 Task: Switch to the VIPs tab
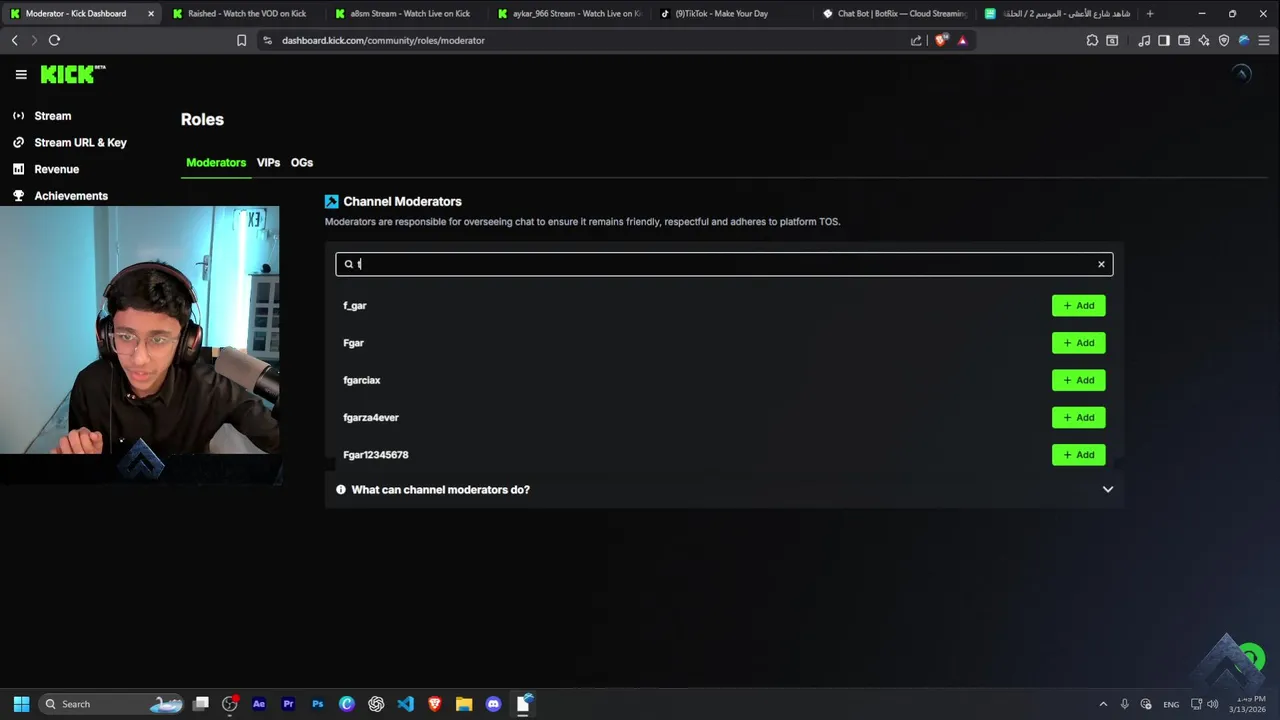pyautogui.click(x=268, y=162)
